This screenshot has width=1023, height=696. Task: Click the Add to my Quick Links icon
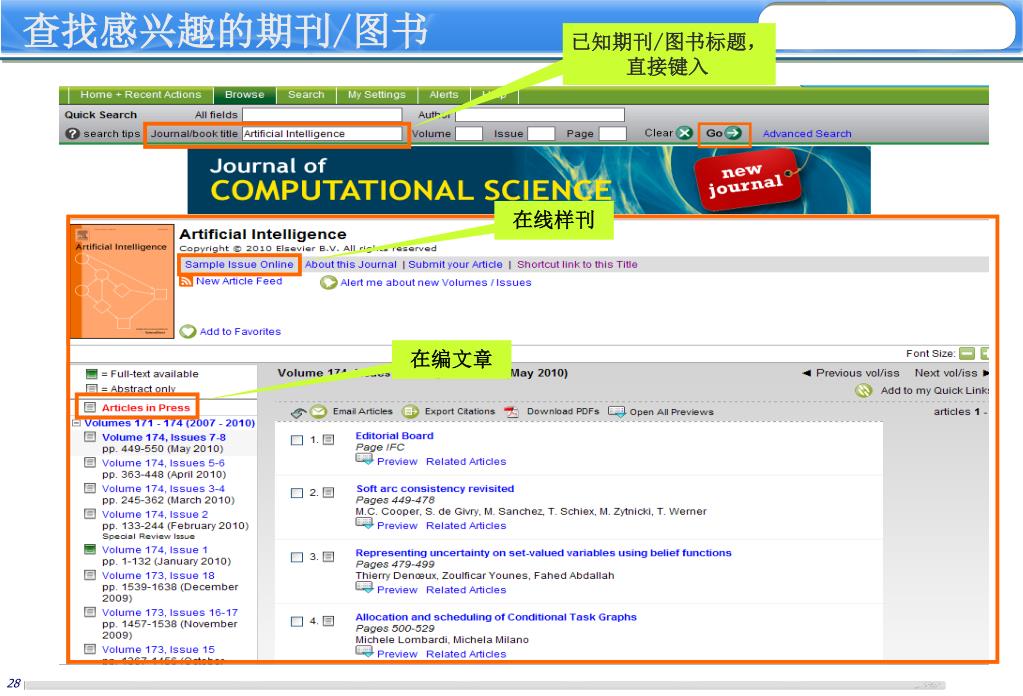[x=864, y=390]
